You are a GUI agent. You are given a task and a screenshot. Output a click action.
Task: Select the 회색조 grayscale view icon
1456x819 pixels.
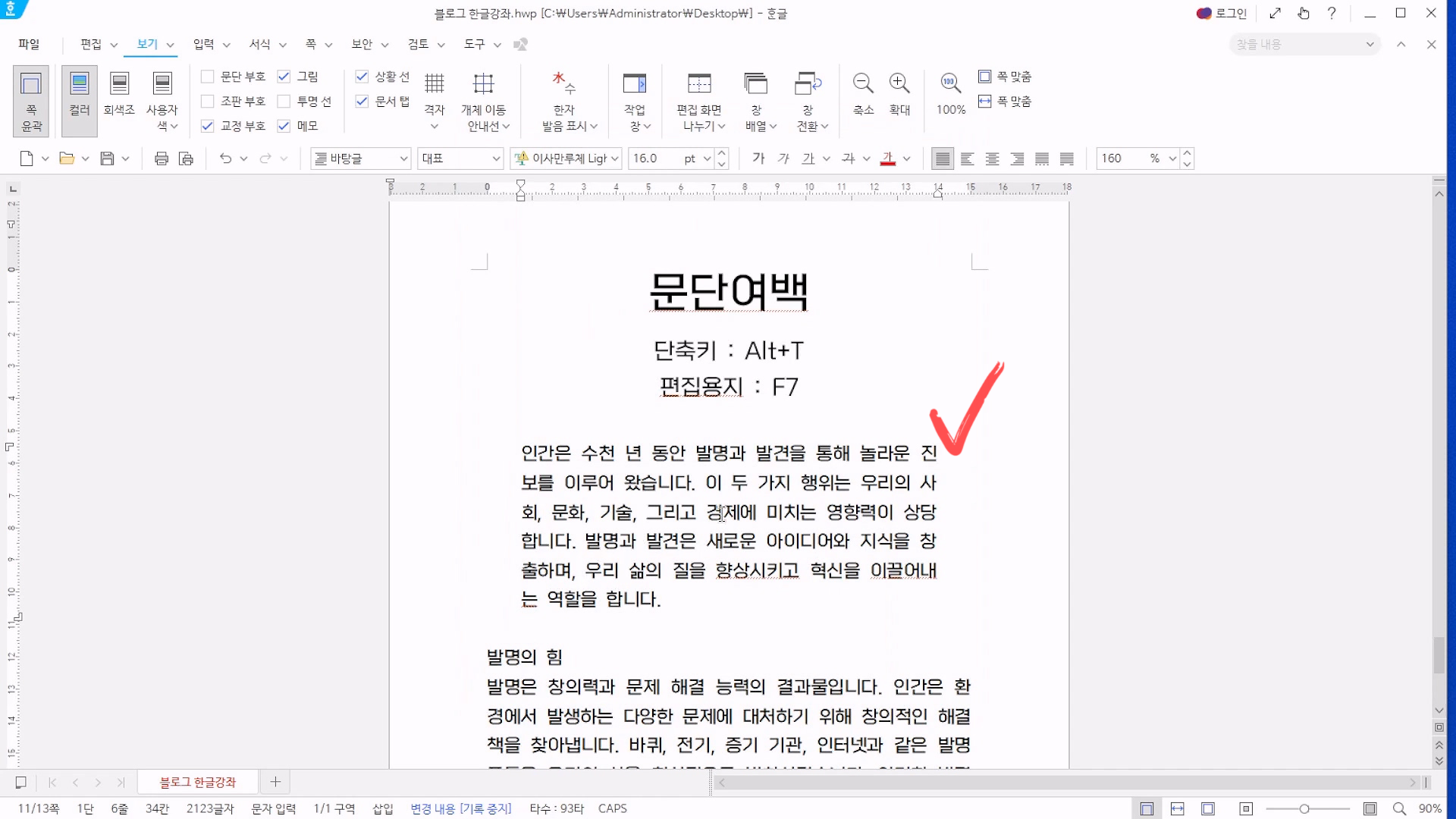point(119,83)
